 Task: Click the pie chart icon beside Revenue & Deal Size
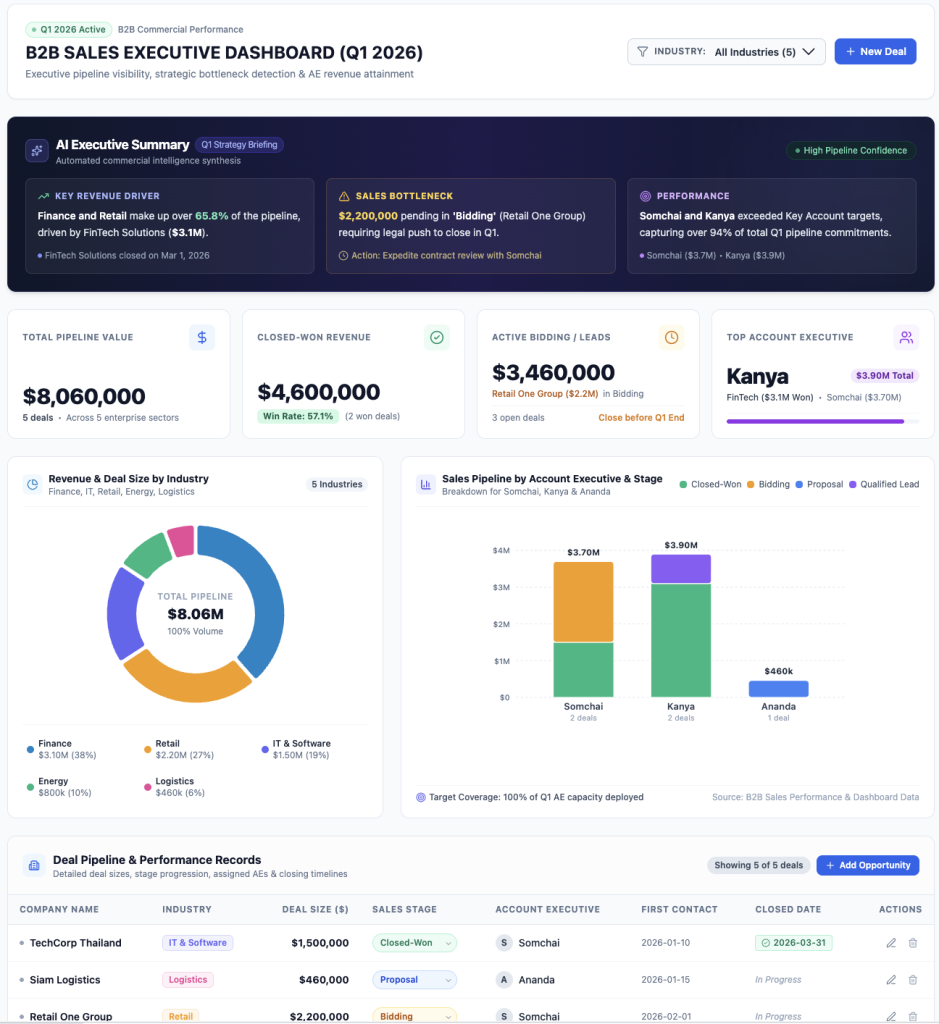click(33, 485)
